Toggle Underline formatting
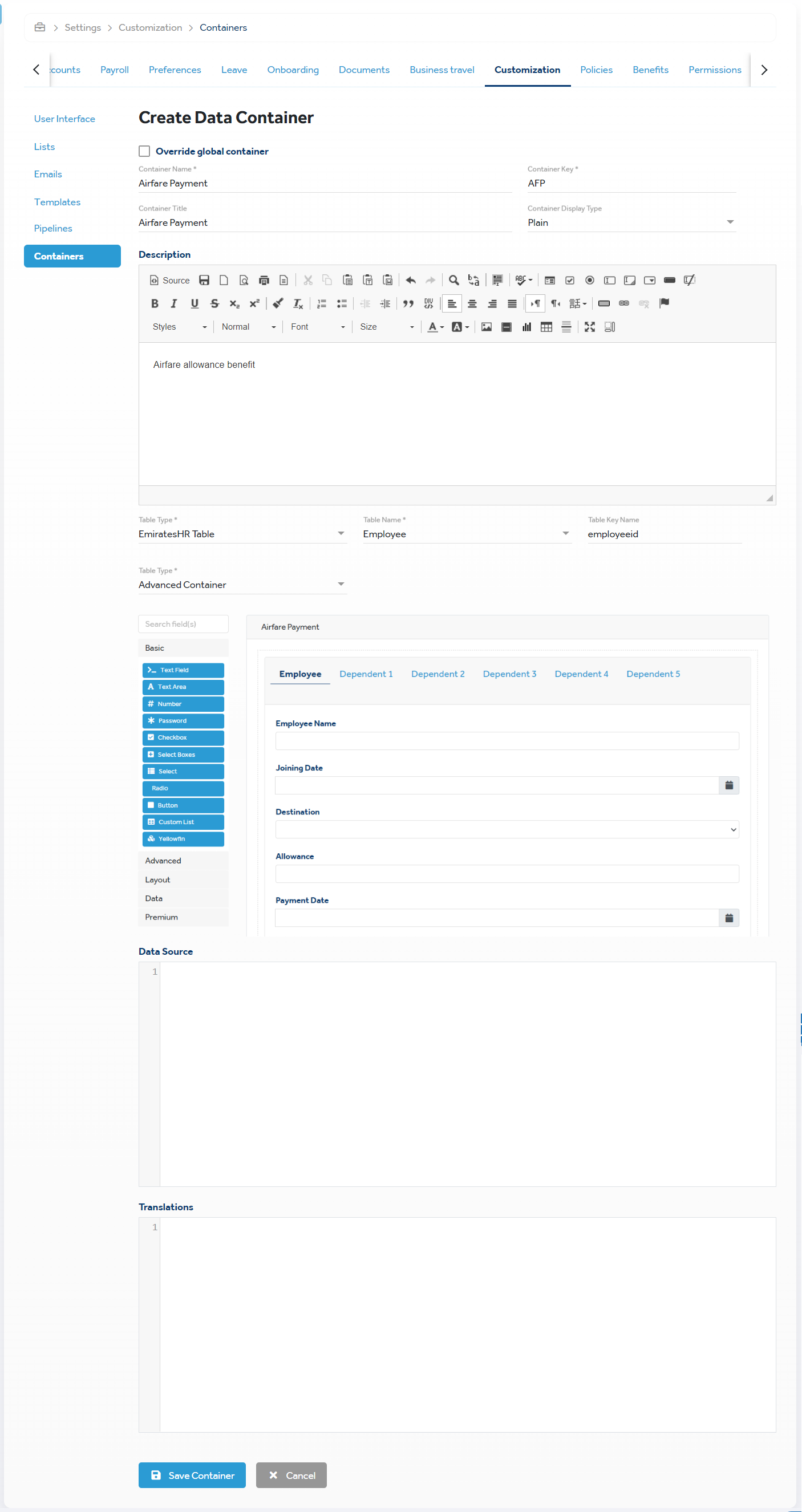802x1512 pixels. (x=195, y=303)
